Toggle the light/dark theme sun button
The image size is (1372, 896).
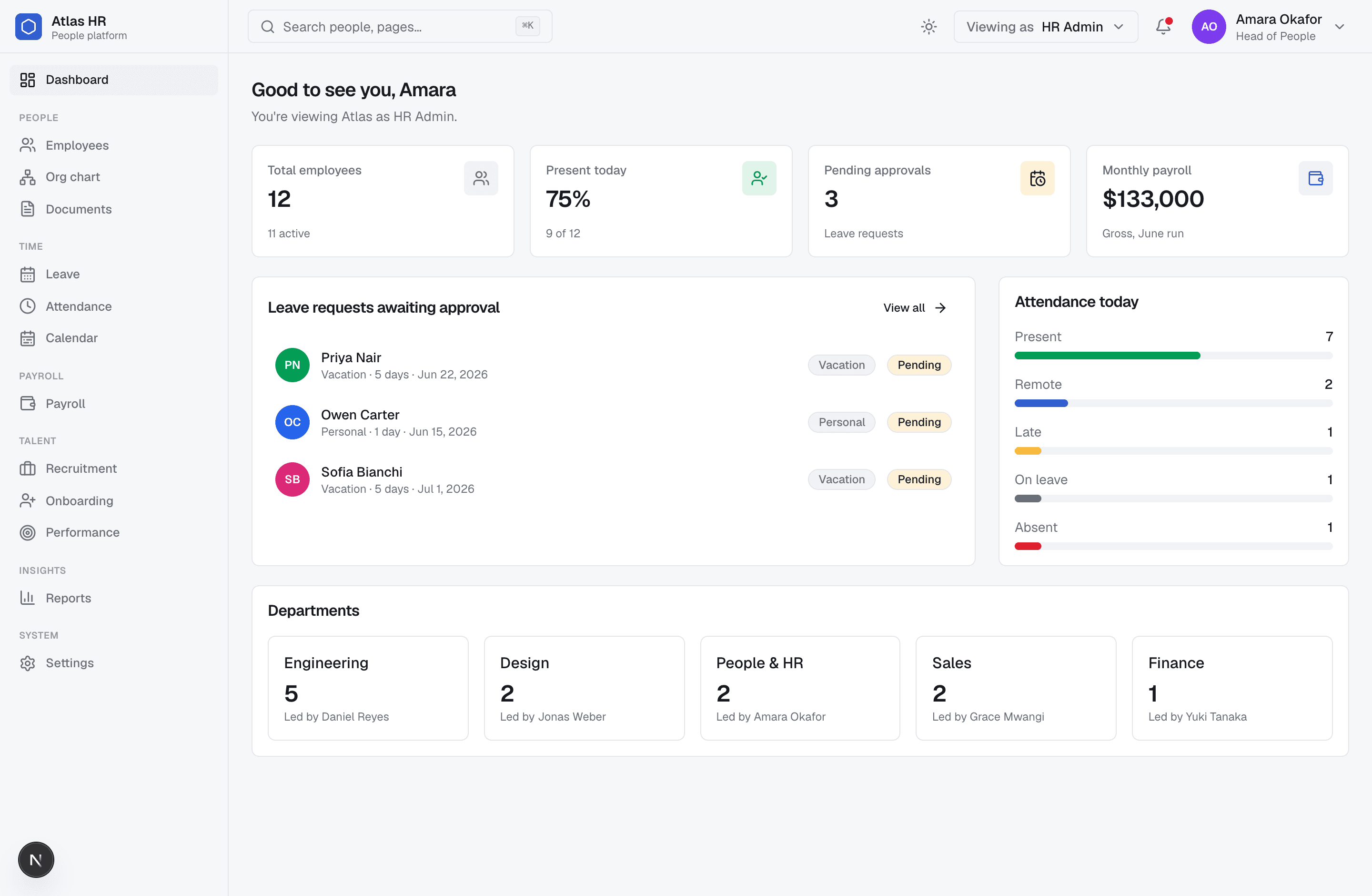coord(928,27)
